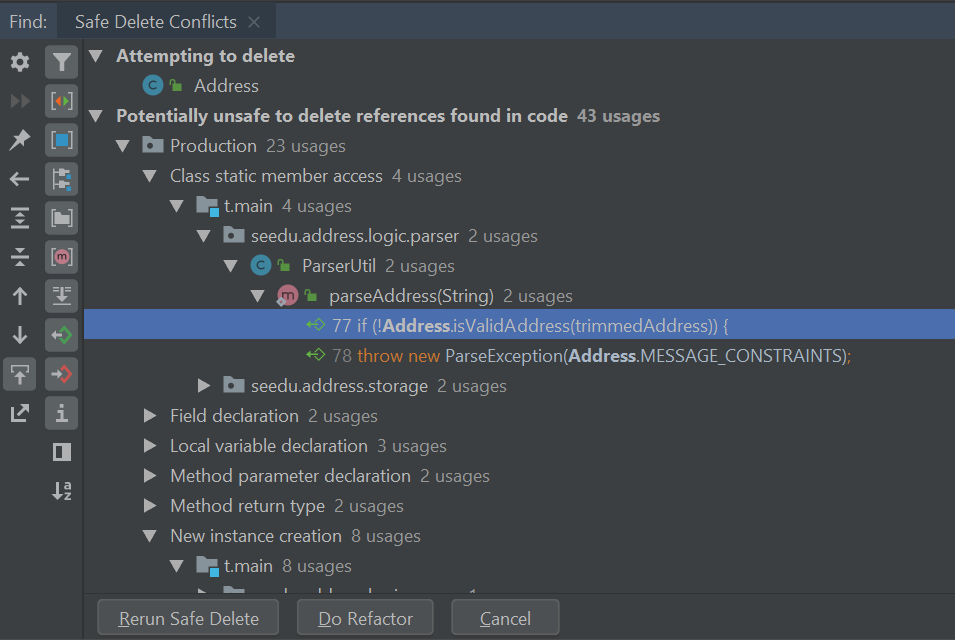Navigate to previous occurrence with the up arrow

[20, 296]
